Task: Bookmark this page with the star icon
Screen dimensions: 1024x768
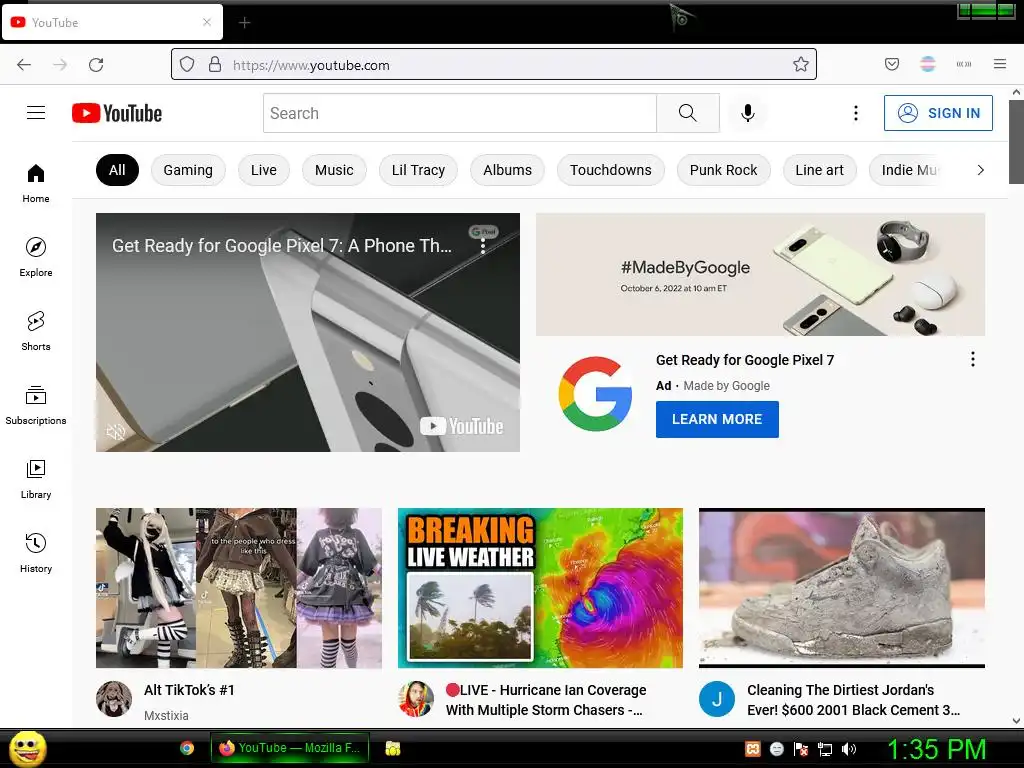Action: pyautogui.click(x=801, y=64)
